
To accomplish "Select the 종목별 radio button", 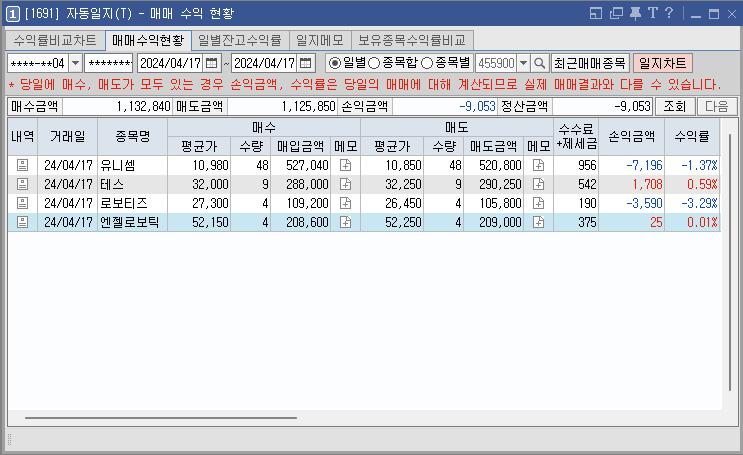I will [x=426, y=63].
